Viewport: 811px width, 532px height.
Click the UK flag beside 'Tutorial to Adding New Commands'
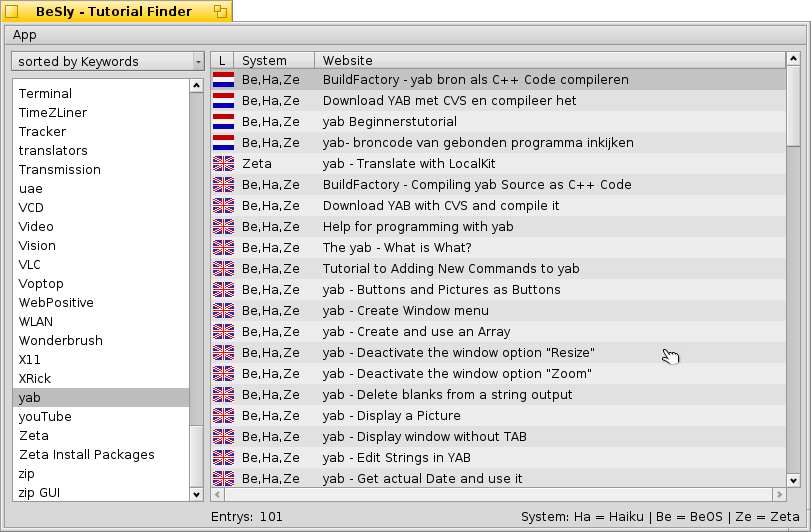(x=223, y=268)
